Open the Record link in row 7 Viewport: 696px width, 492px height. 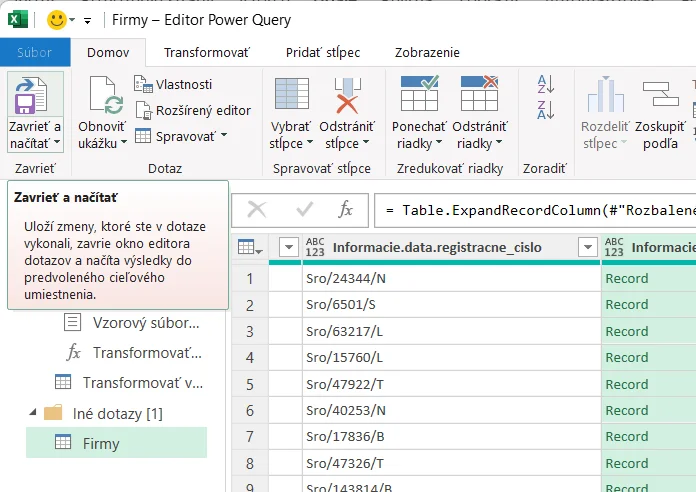pyautogui.click(x=627, y=436)
